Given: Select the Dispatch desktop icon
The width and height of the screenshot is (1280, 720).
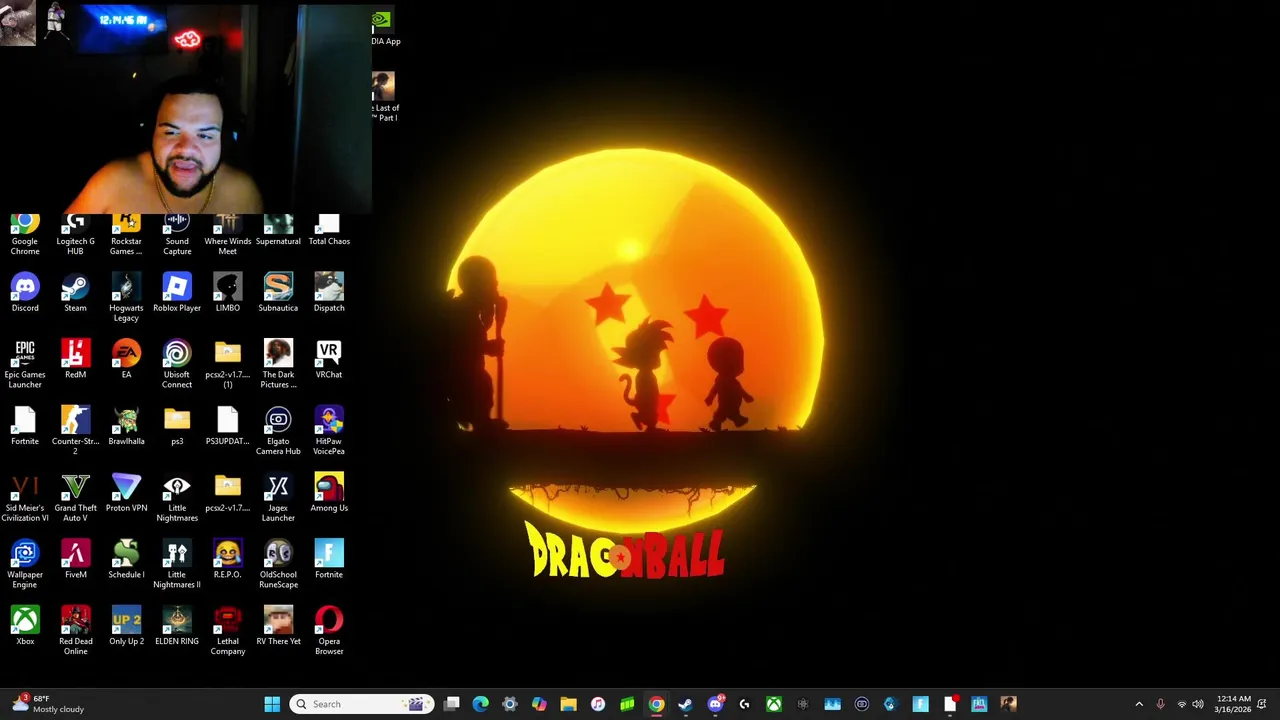Looking at the screenshot, I should tap(329, 293).
